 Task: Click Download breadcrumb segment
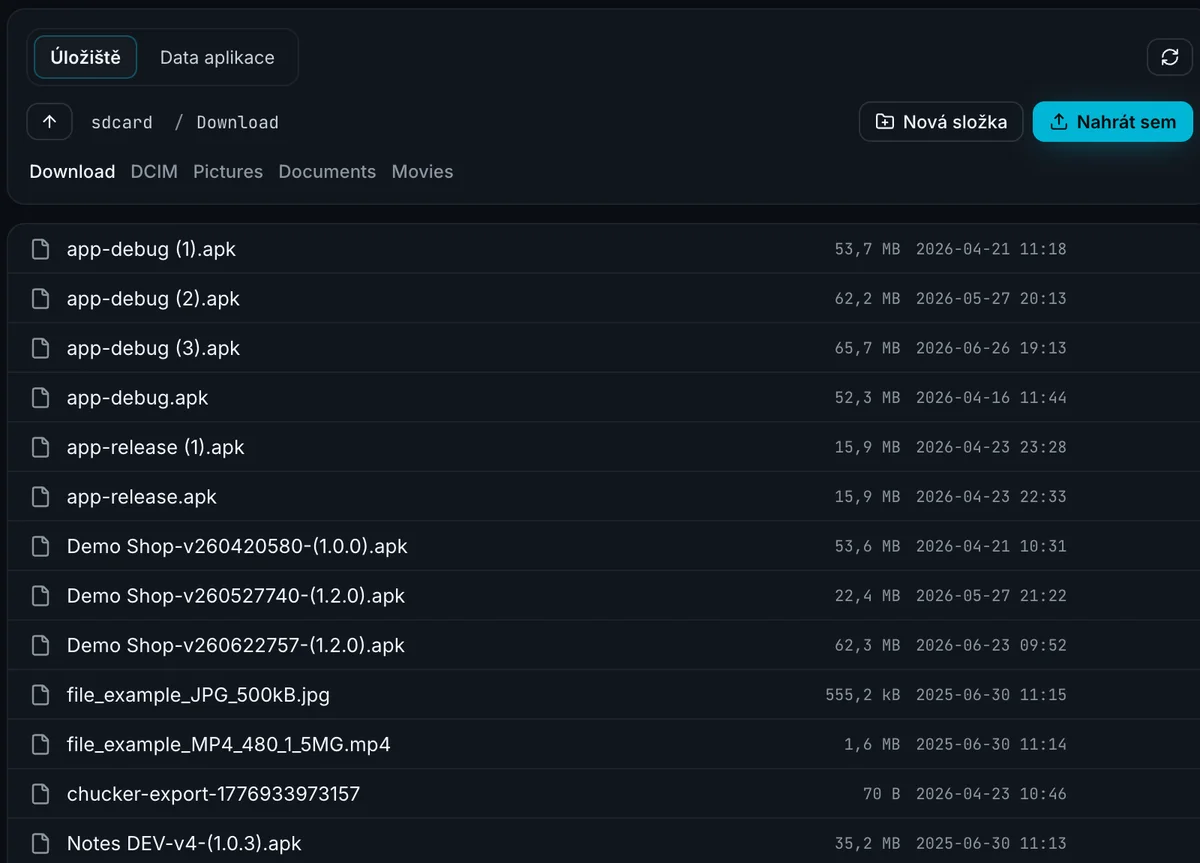(237, 123)
